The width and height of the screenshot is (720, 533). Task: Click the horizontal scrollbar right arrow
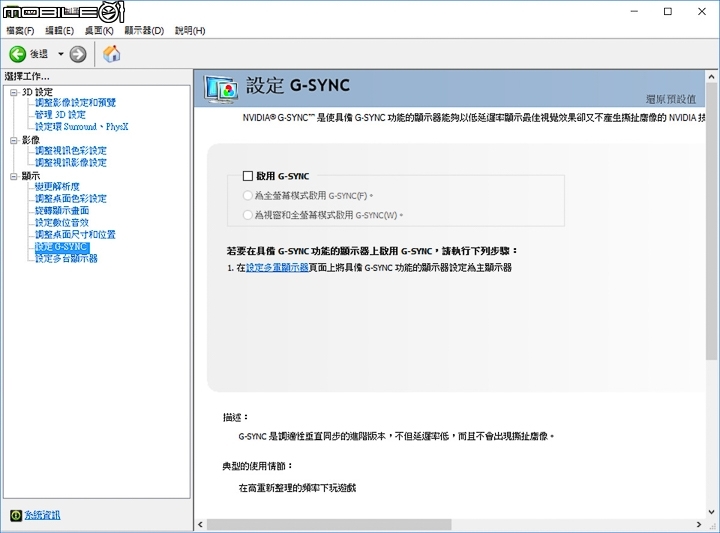tap(699, 524)
